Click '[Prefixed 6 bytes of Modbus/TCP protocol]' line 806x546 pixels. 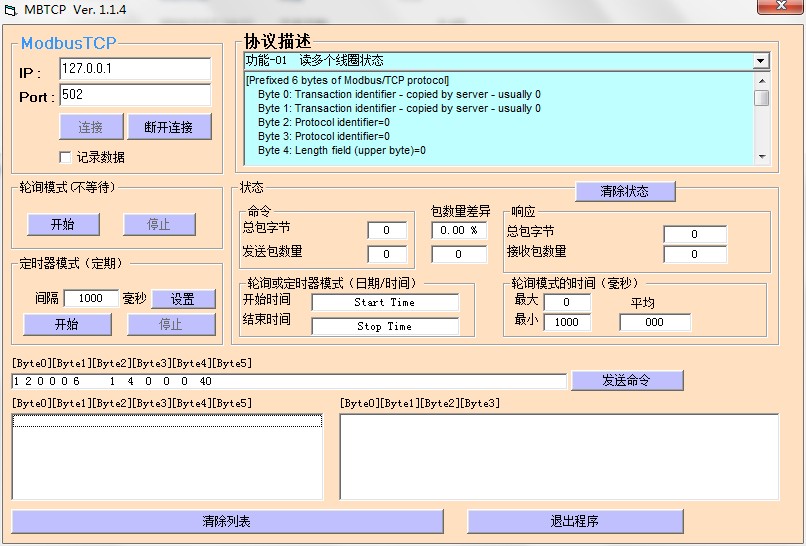[347, 80]
